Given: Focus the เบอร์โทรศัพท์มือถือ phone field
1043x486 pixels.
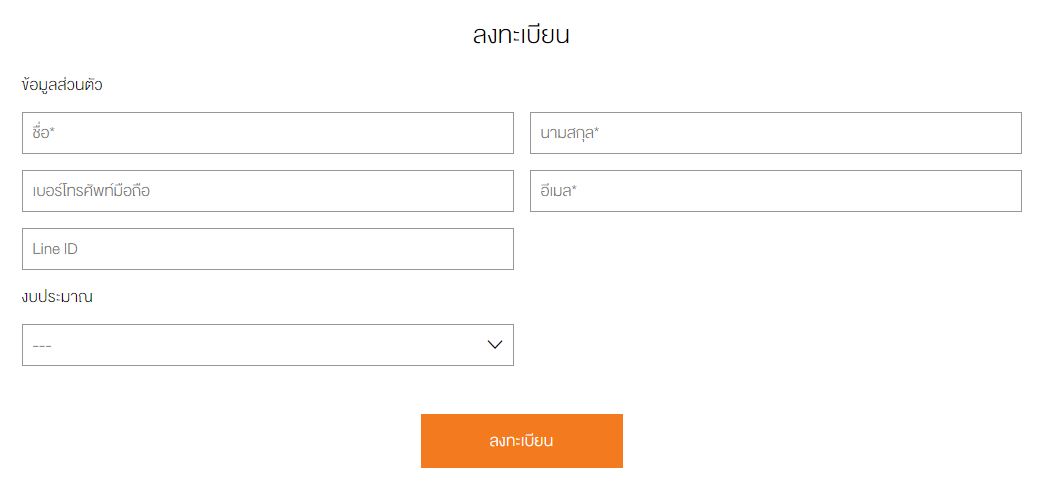Looking at the screenshot, I should coord(267,191).
